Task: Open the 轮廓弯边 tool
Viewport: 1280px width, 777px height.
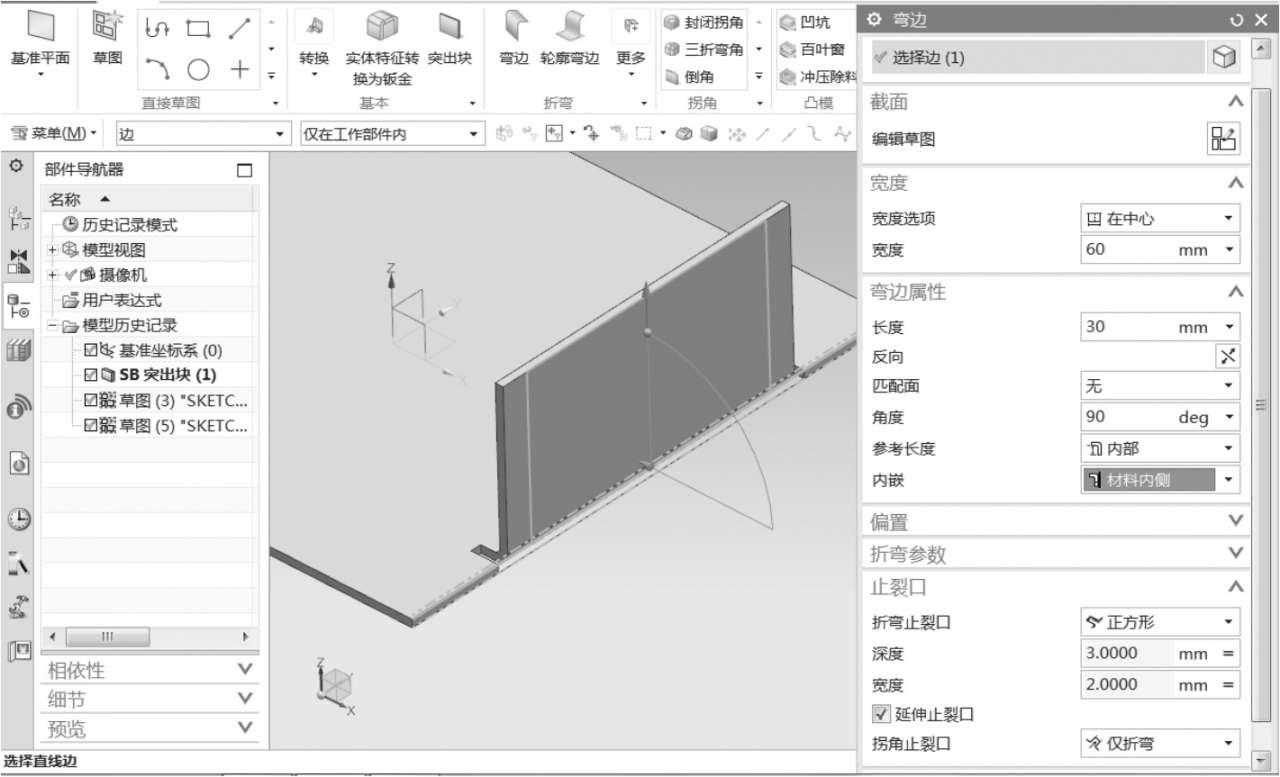Action: 570,40
